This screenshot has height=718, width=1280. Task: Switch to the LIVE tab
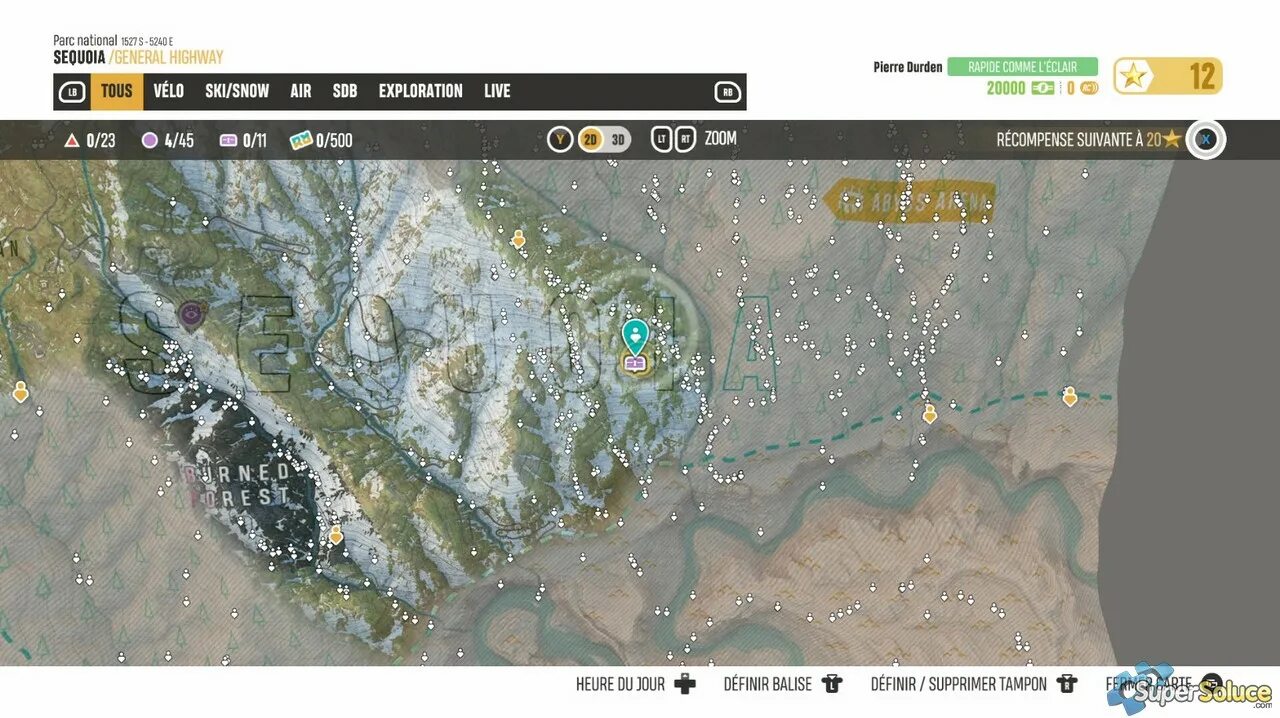tap(497, 91)
